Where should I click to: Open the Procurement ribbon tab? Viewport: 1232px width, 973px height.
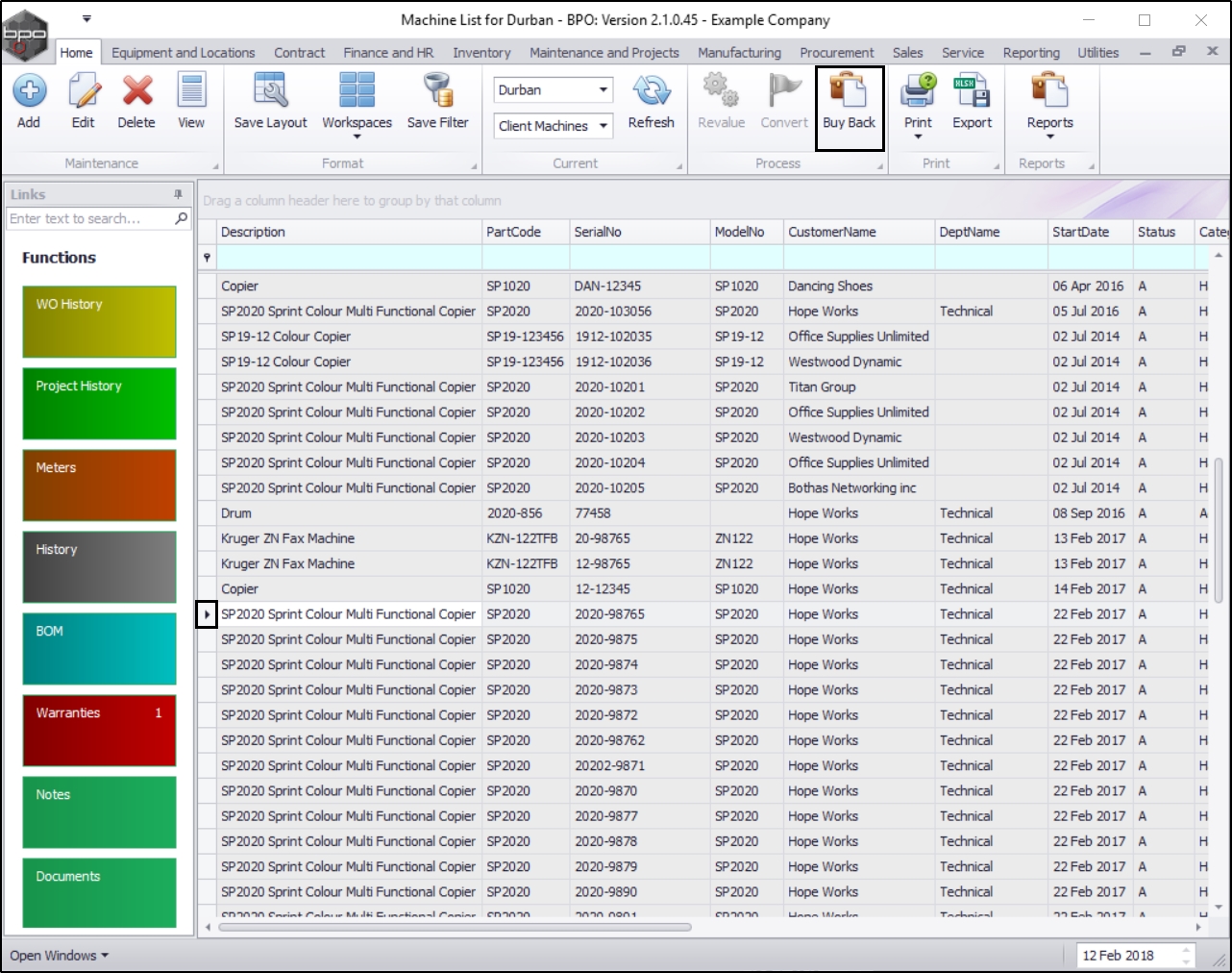tap(836, 53)
